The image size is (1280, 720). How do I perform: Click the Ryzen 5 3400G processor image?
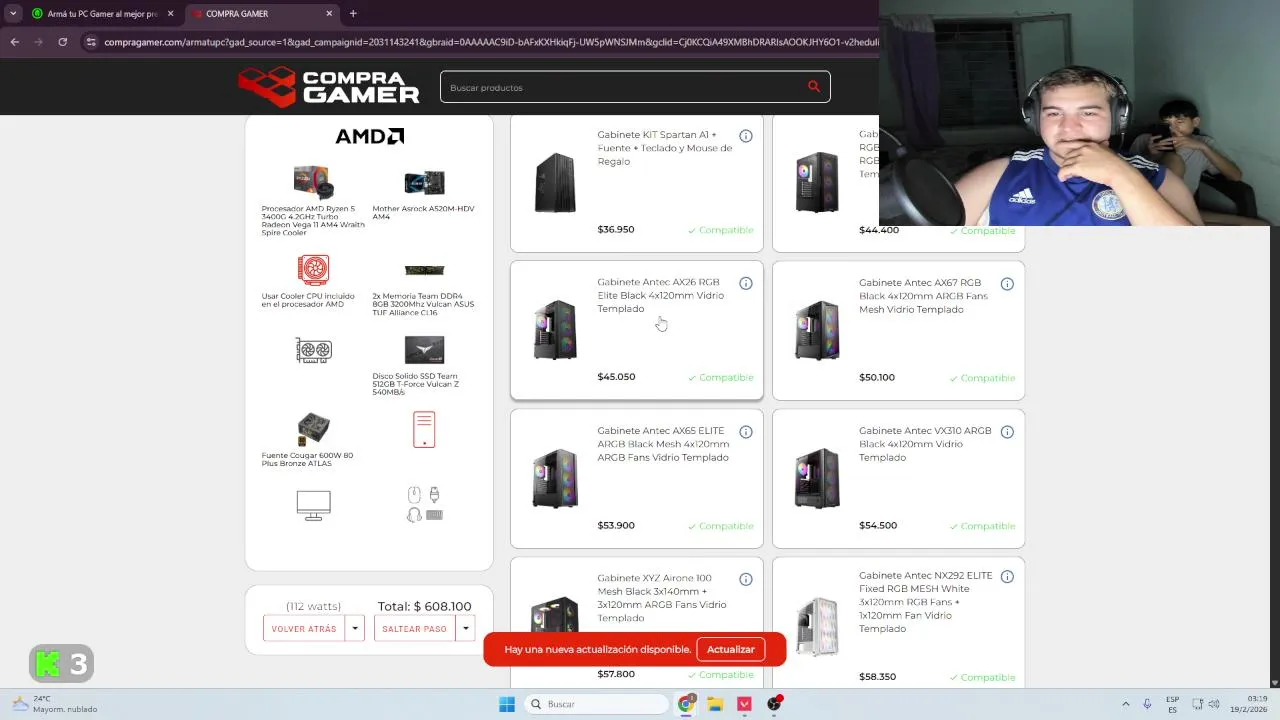pyautogui.click(x=313, y=183)
